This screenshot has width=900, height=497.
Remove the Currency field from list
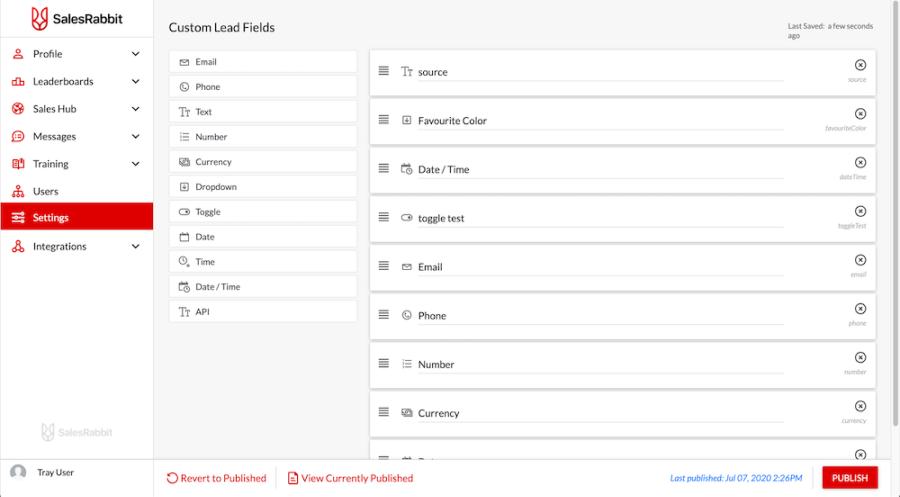[x=860, y=406]
